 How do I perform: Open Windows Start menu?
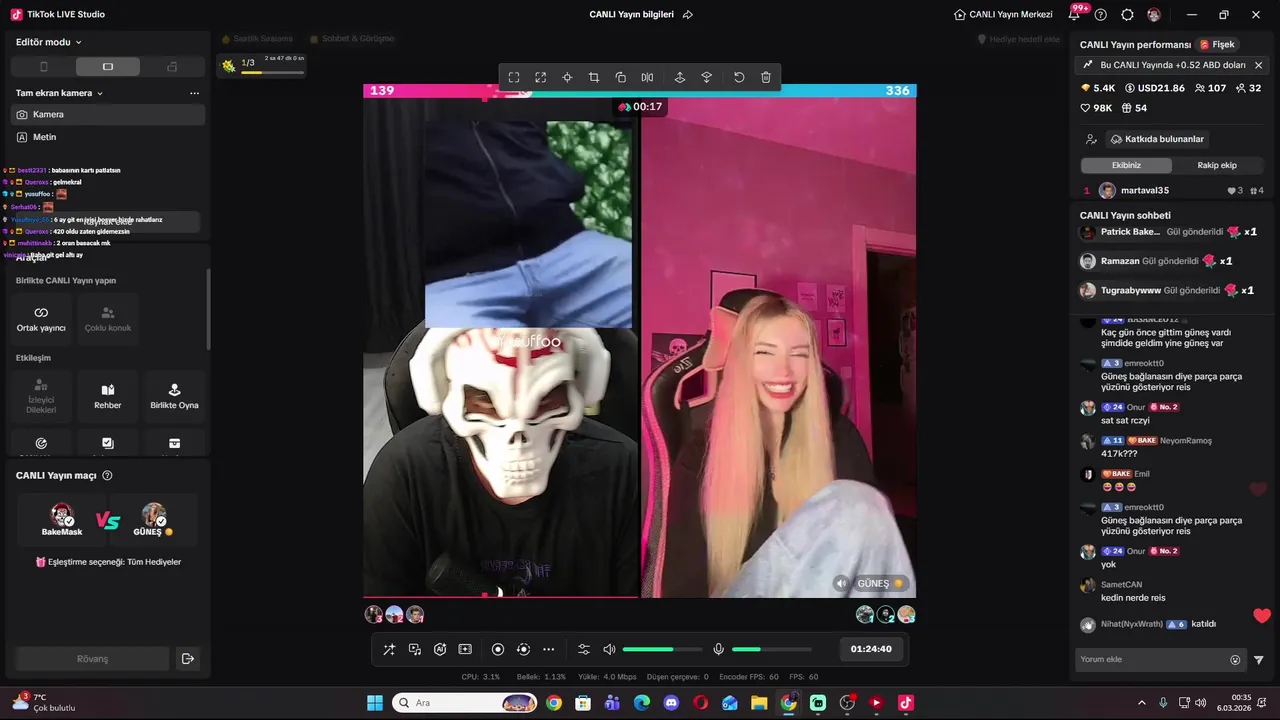[375, 703]
